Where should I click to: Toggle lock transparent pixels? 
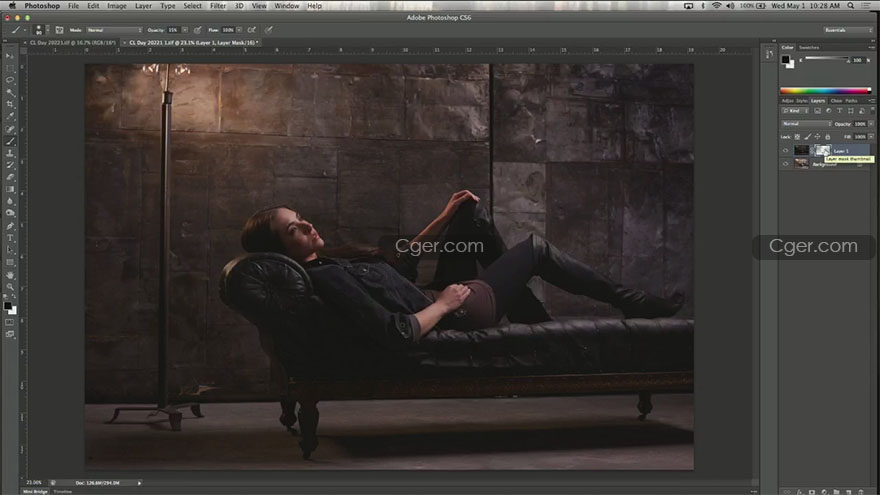pos(797,137)
